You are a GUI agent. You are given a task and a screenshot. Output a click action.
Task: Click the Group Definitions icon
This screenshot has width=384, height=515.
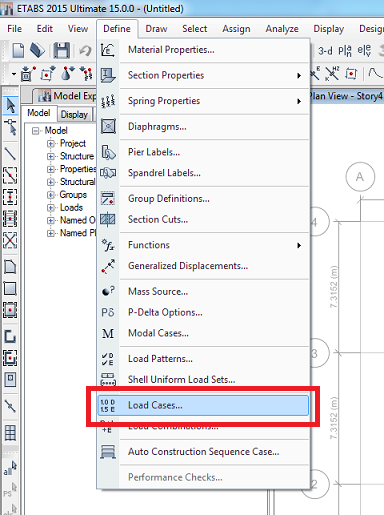click(x=108, y=198)
